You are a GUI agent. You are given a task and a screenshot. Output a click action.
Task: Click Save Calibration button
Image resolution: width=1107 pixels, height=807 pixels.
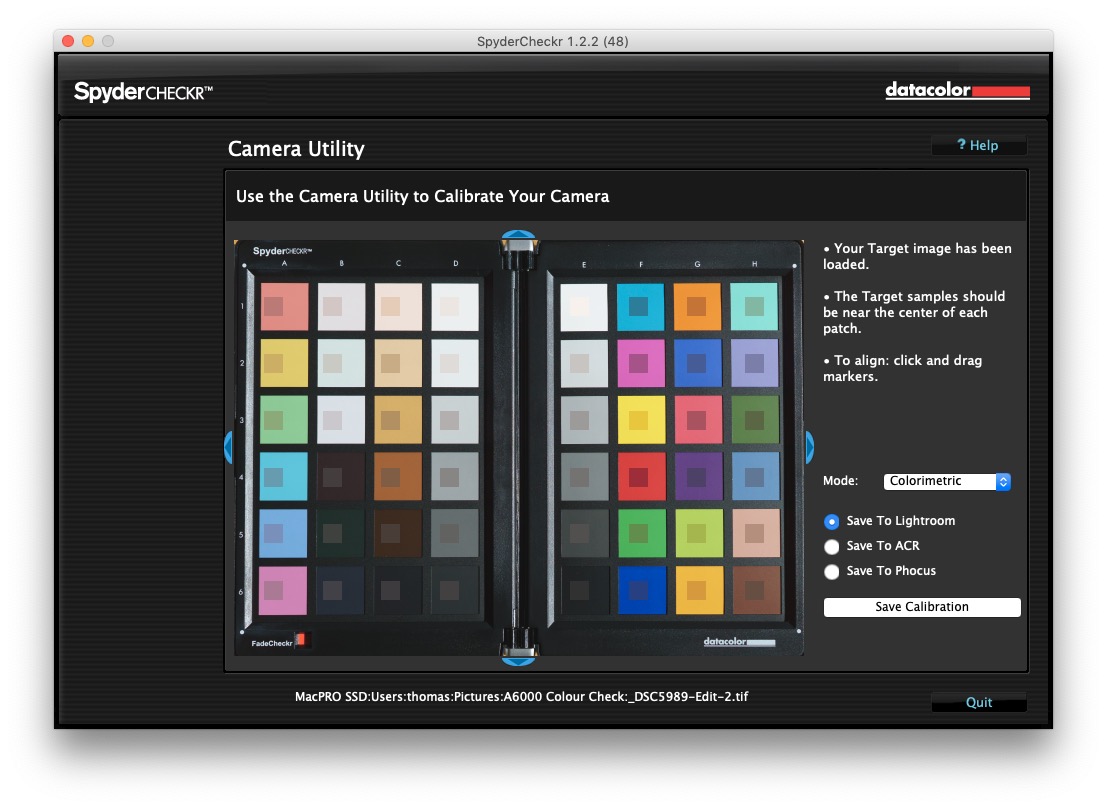tap(921, 606)
